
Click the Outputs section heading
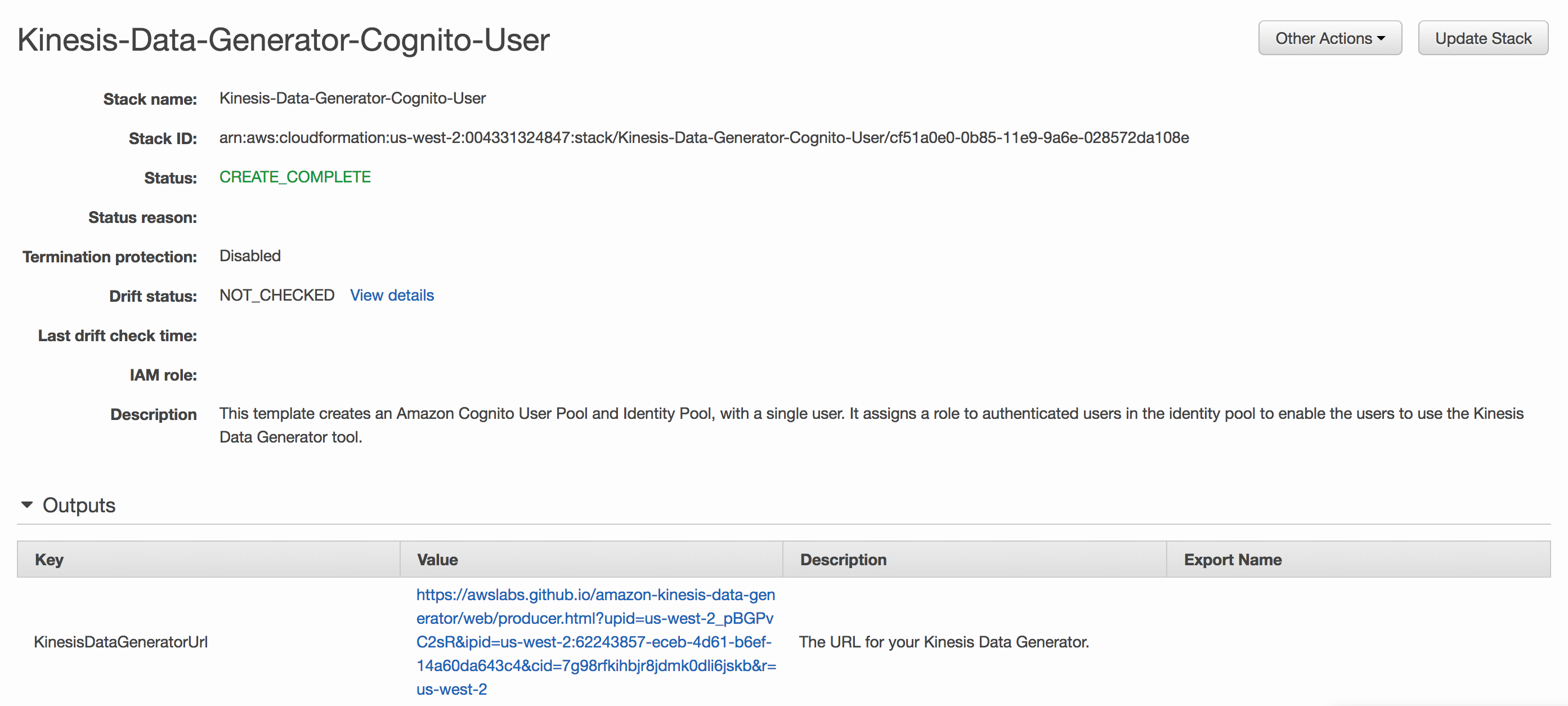tap(79, 505)
